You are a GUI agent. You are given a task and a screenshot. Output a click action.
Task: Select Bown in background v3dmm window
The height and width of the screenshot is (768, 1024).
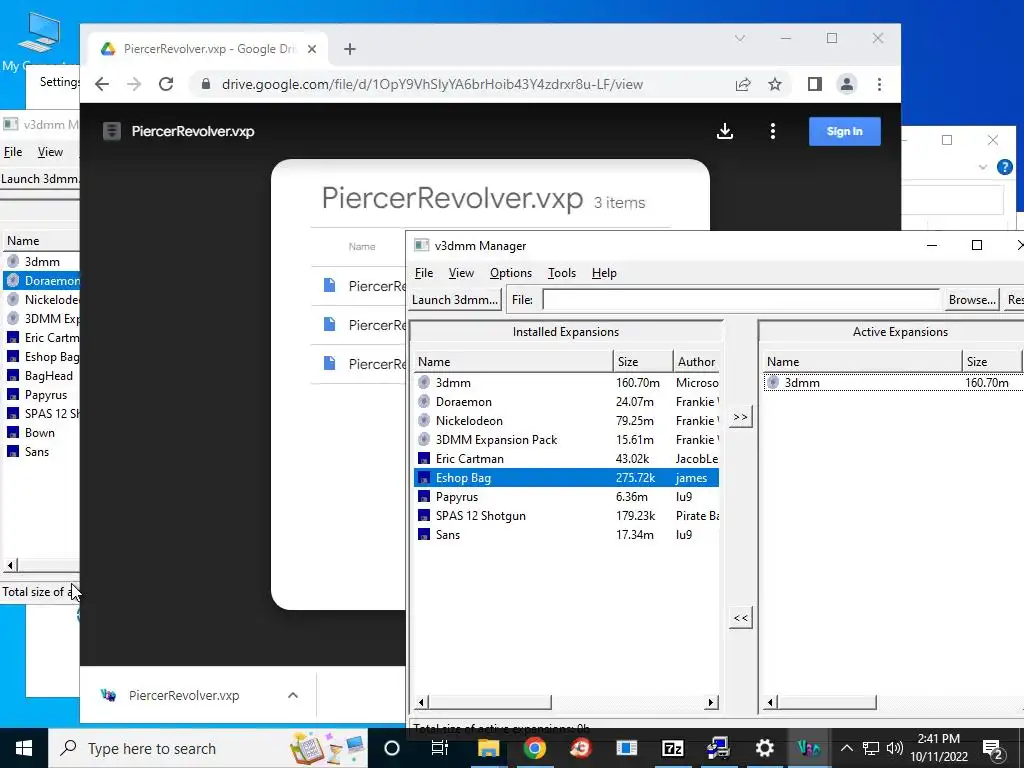(x=42, y=432)
